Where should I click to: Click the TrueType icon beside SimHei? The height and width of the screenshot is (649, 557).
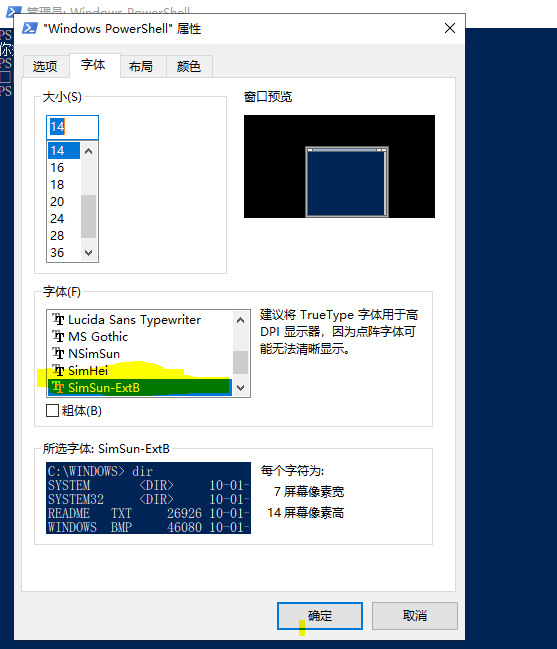[58, 370]
